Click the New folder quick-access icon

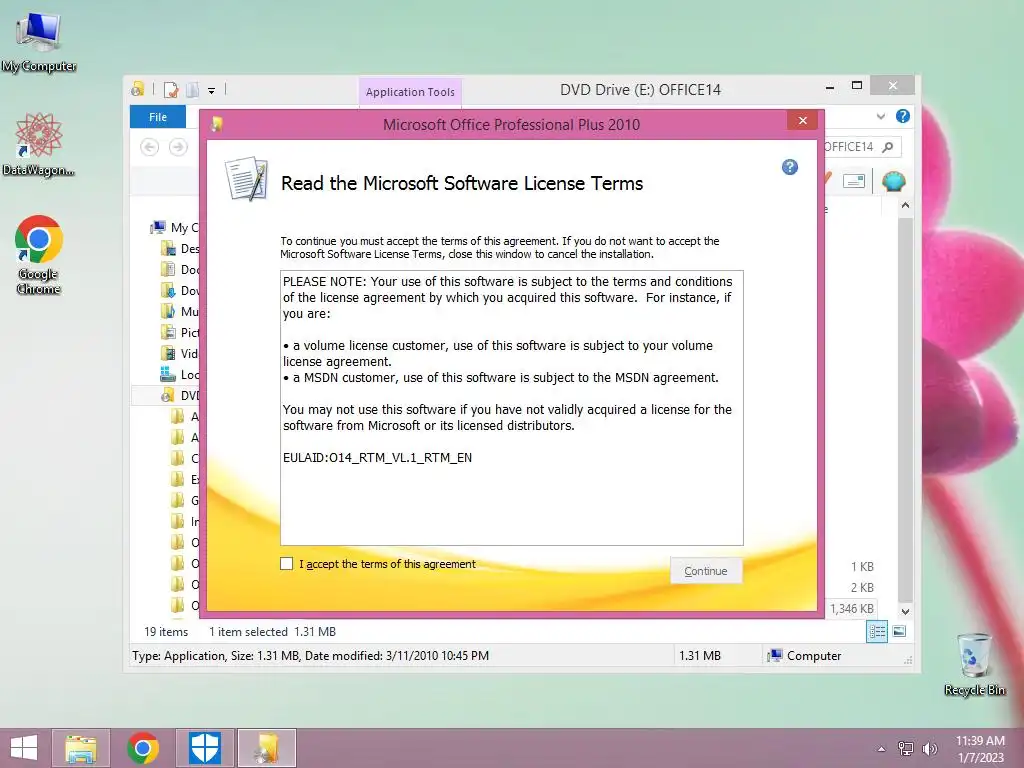[x=193, y=89]
